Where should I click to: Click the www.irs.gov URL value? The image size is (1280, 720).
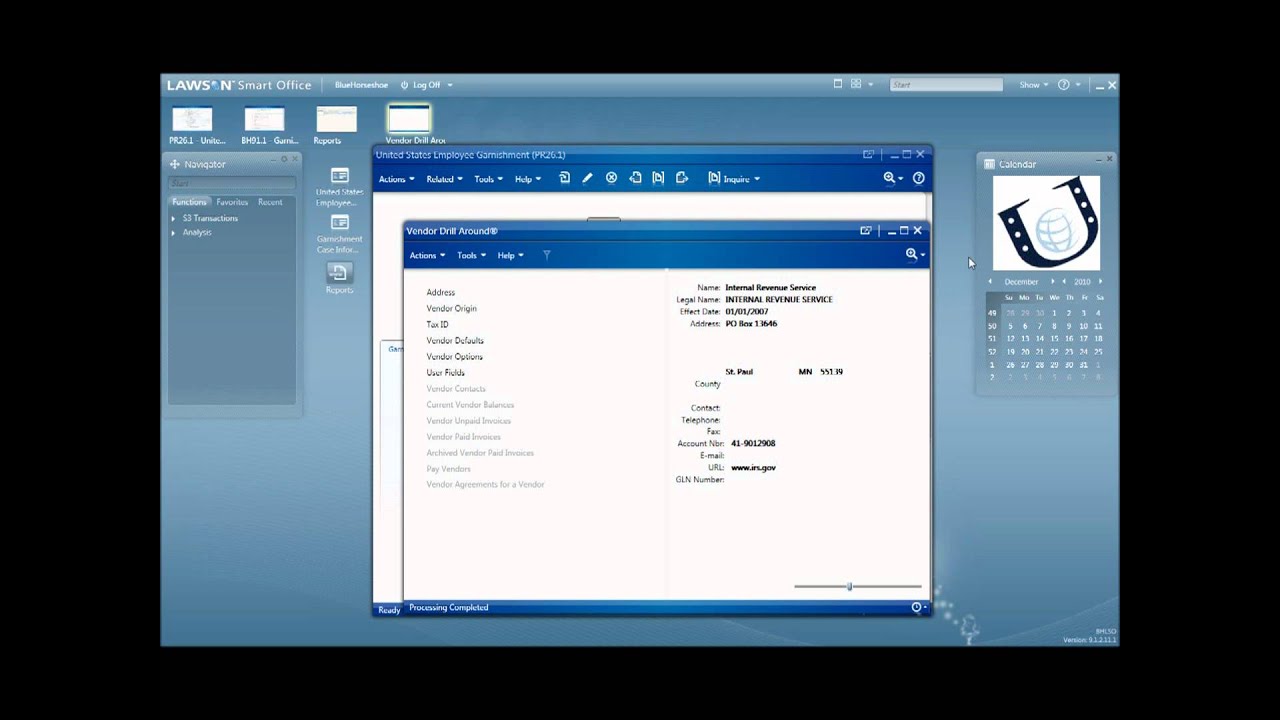click(x=753, y=467)
